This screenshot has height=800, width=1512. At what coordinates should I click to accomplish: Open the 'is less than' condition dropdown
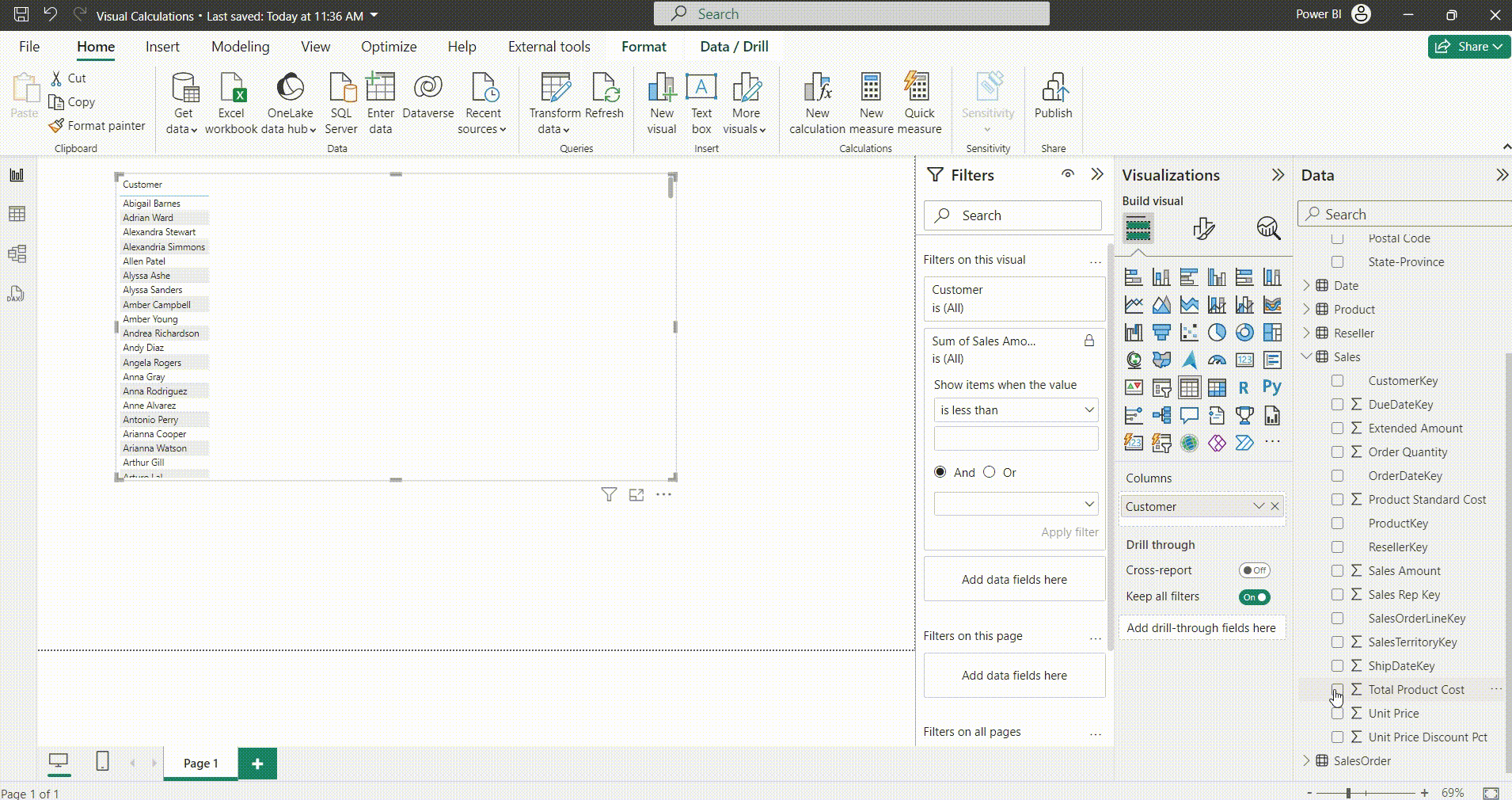click(x=1016, y=410)
